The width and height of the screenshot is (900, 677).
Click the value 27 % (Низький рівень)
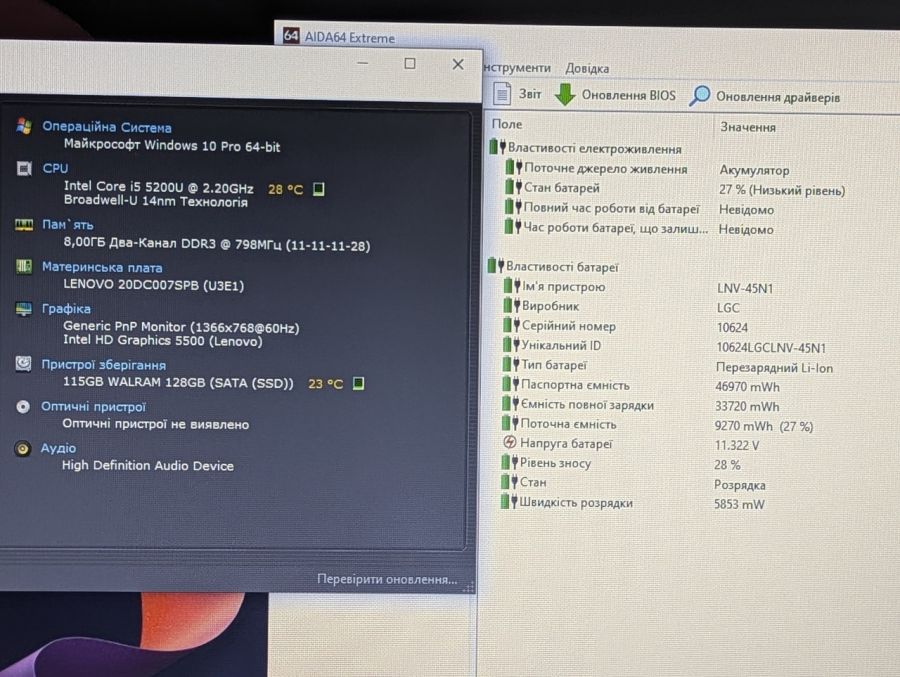[x=782, y=189]
